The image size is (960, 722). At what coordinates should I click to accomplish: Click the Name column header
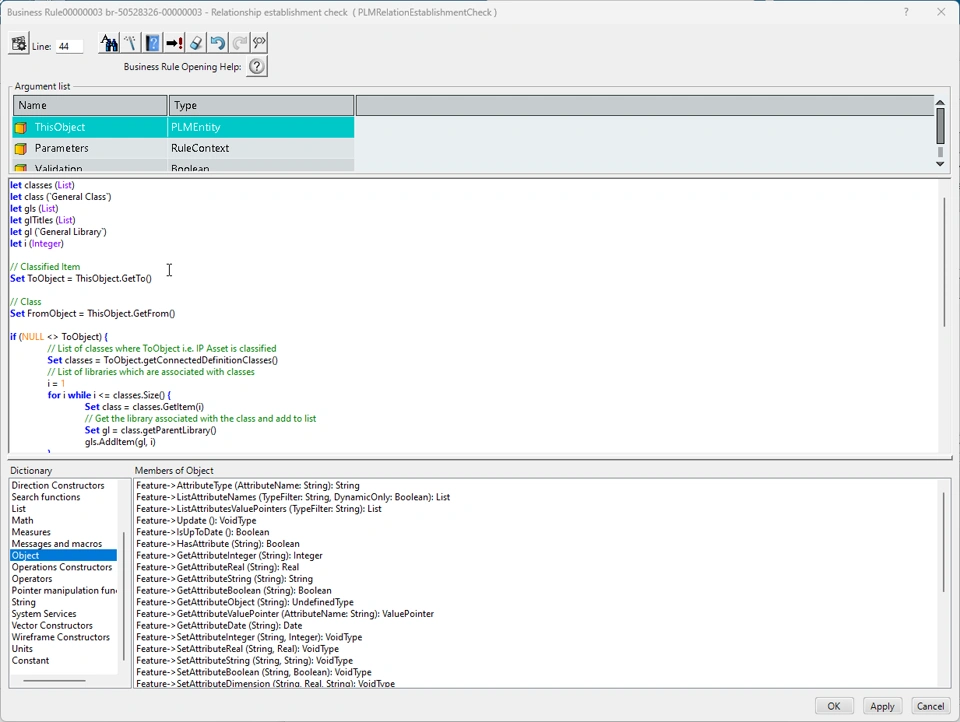90,105
